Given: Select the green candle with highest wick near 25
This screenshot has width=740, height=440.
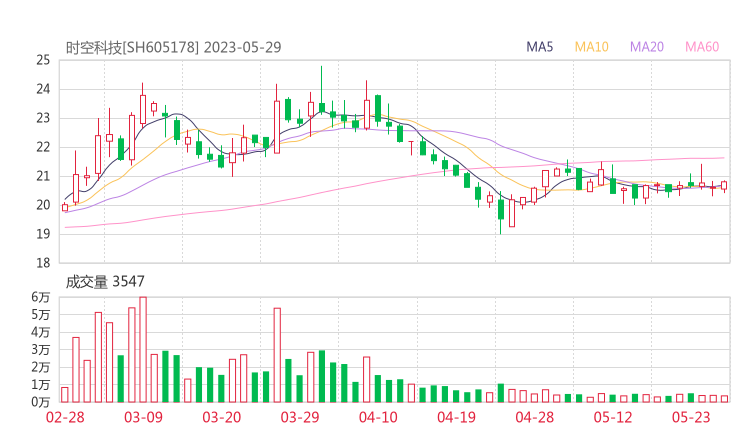Looking at the screenshot, I should click(321, 91).
